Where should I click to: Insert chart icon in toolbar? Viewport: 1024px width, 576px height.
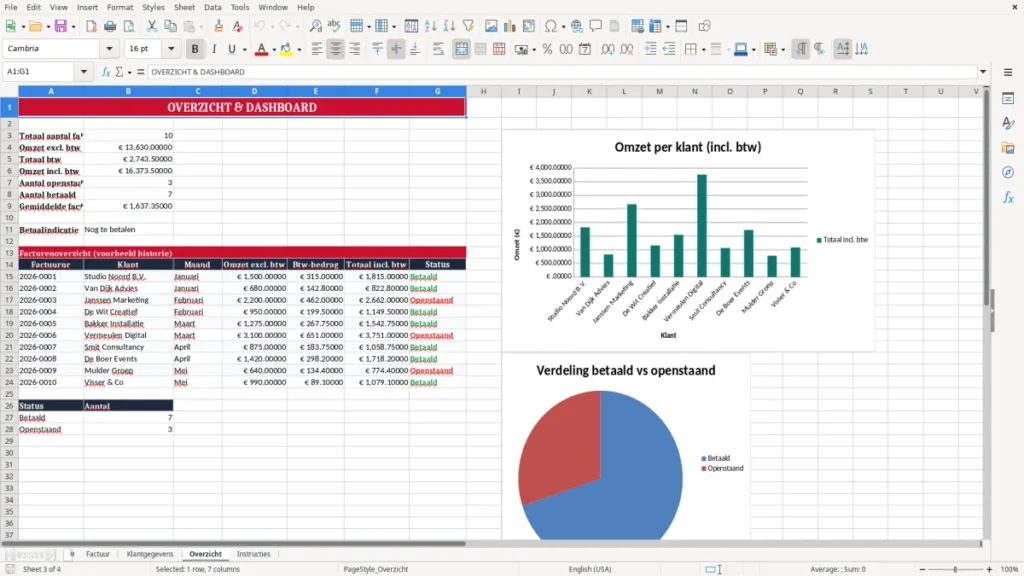(510, 26)
